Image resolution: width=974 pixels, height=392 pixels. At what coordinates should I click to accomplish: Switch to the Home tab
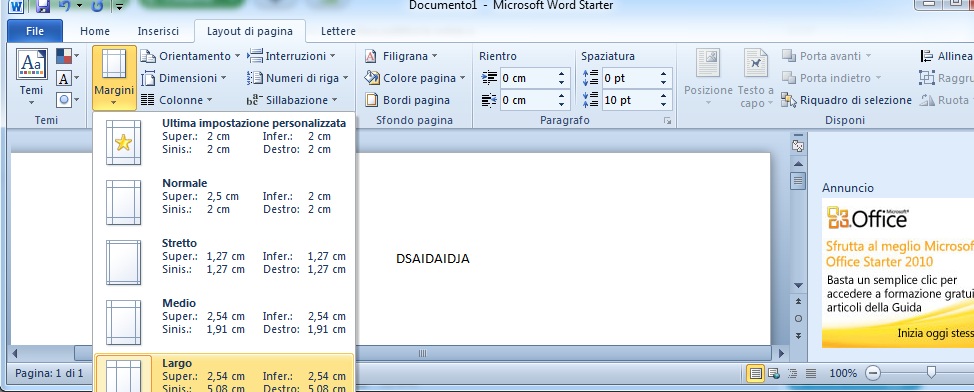tap(94, 31)
